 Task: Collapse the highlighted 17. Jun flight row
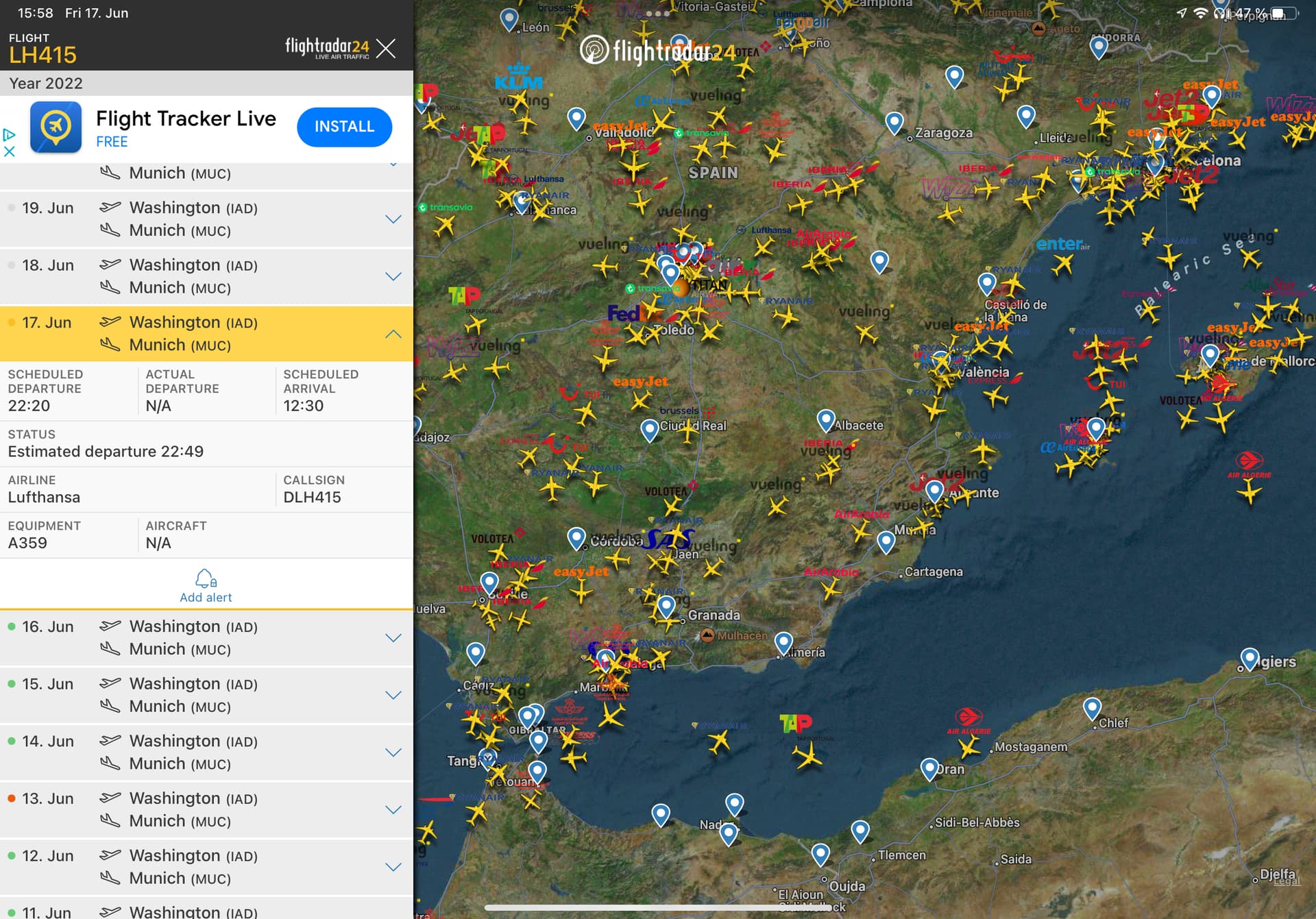pyautogui.click(x=393, y=334)
